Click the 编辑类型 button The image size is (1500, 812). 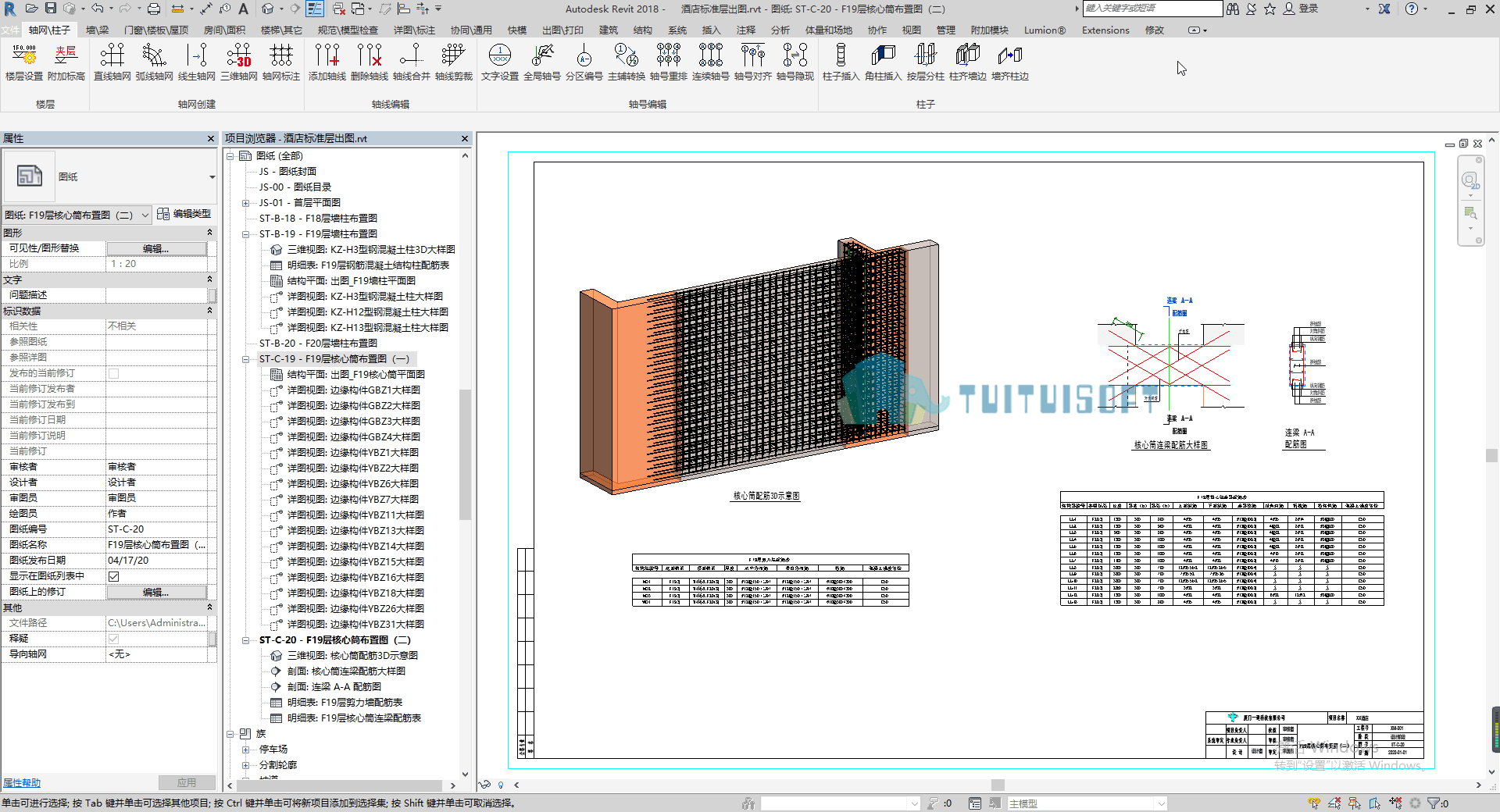coord(184,214)
